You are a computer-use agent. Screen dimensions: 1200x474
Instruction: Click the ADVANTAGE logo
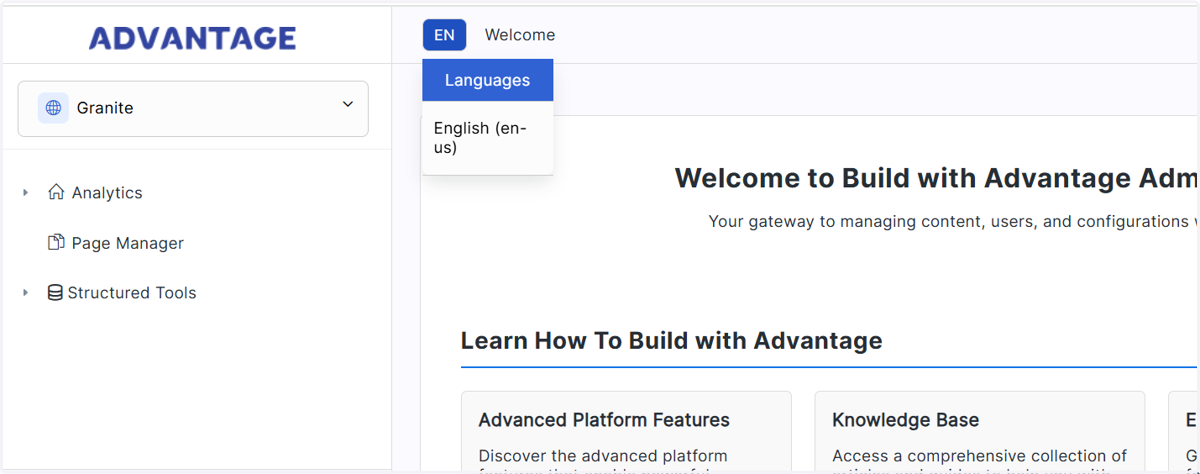pos(192,38)
